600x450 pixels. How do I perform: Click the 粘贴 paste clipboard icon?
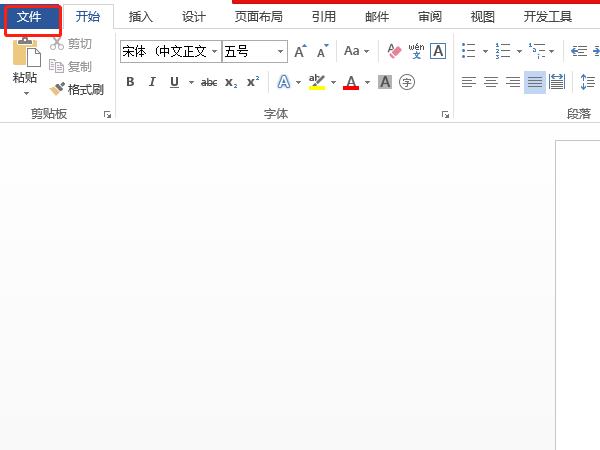click(x=26, y=52)
